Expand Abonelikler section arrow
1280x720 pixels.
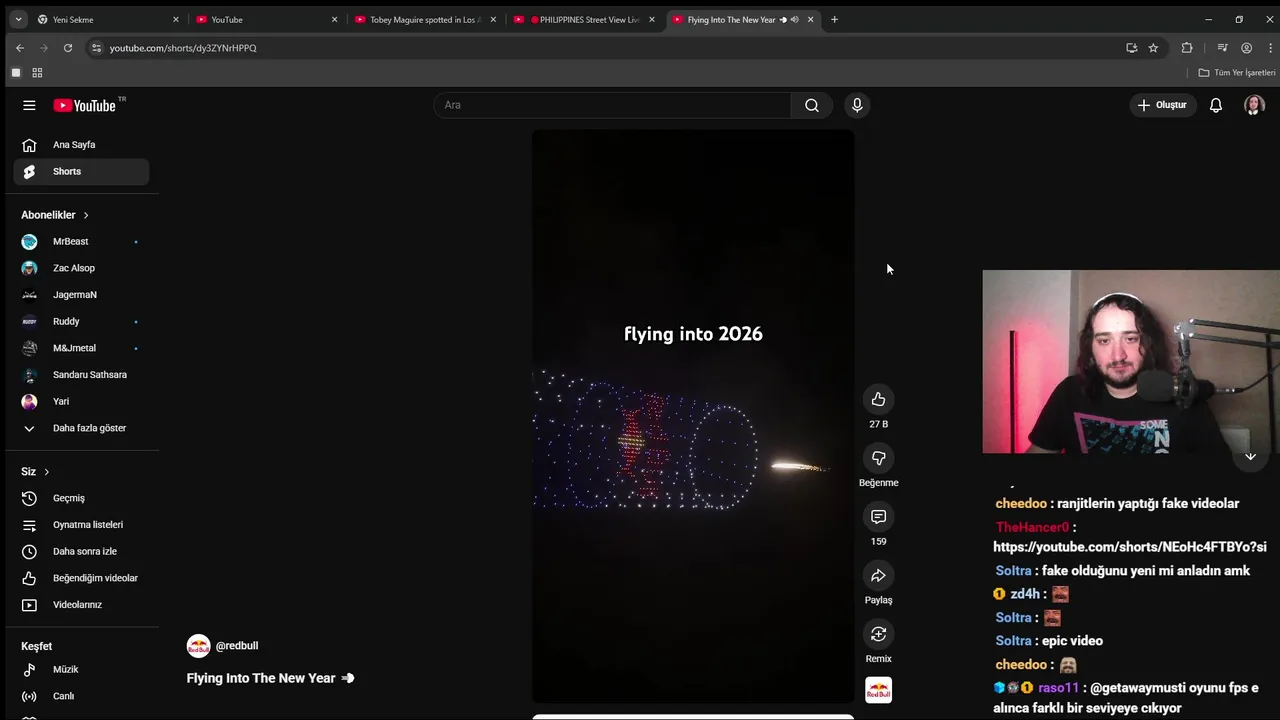86,215
